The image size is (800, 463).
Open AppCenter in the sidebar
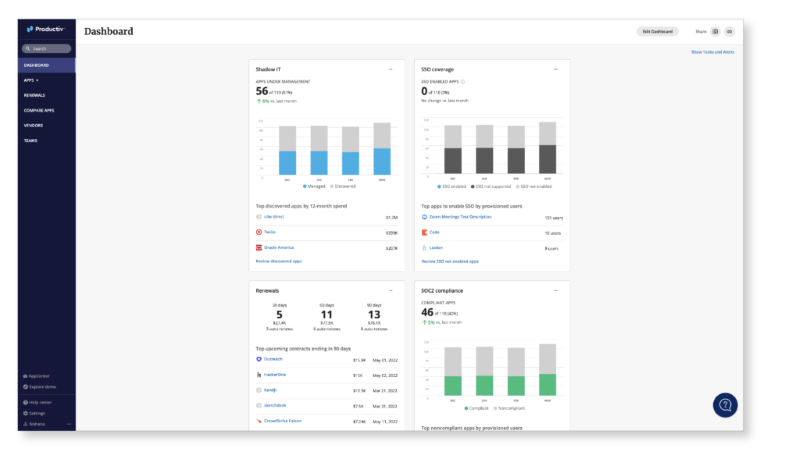[x=39, y=376]
